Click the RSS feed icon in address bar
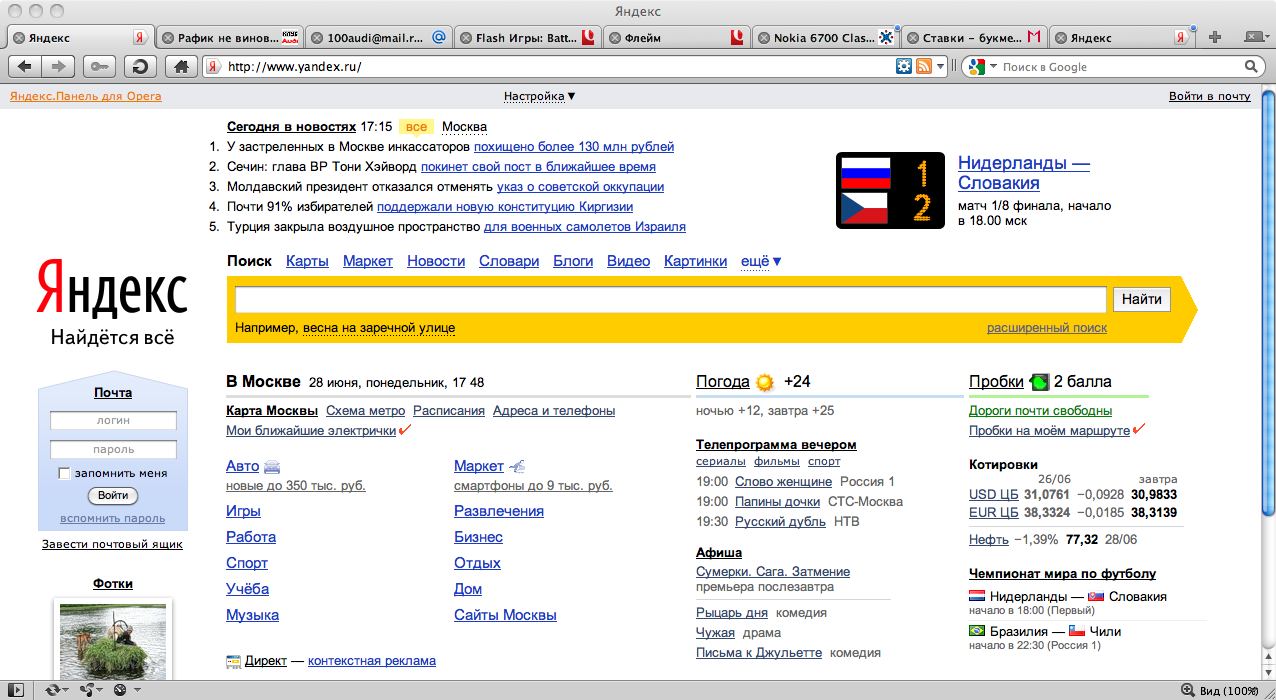The width and height of the screenshot is (1276, 700). coord(924,67)
